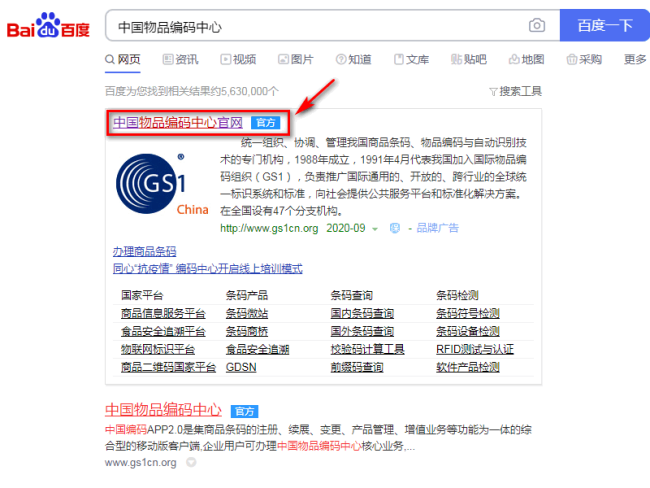Image resolution: width=650 pixels, height=488 pixels.
Task: Click the GS1 China logo thumbnail
Action: coord(162,184)
